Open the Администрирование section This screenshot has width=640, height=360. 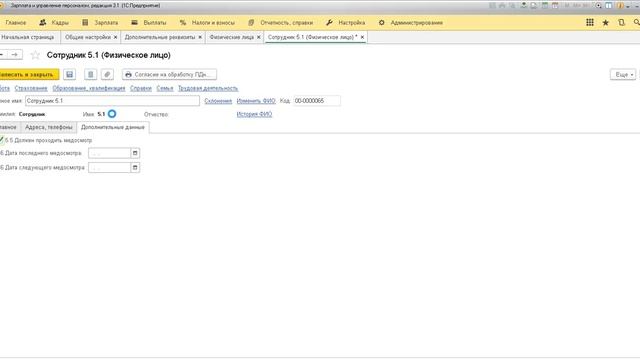[411, 23]
